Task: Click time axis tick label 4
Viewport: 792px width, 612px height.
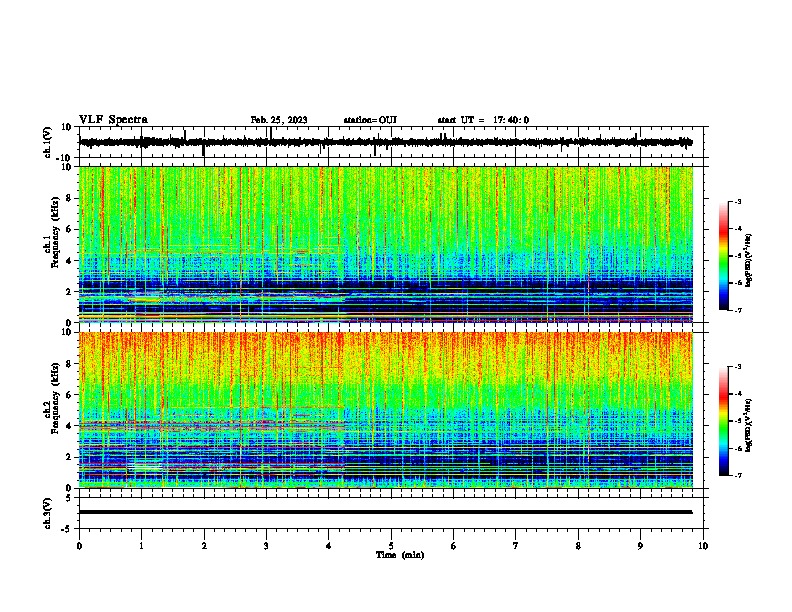Action: click(x=329, y=546)
